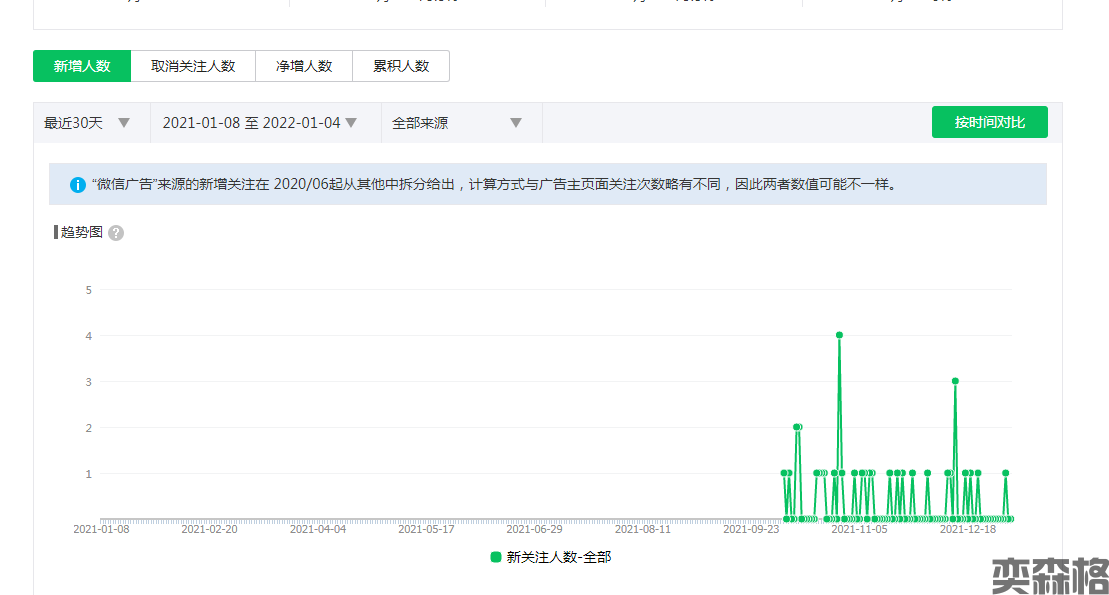Open the 取消关注人数 tab
Image resolution: width=1109 pixels, height=595 pixels.
point(193,66)
